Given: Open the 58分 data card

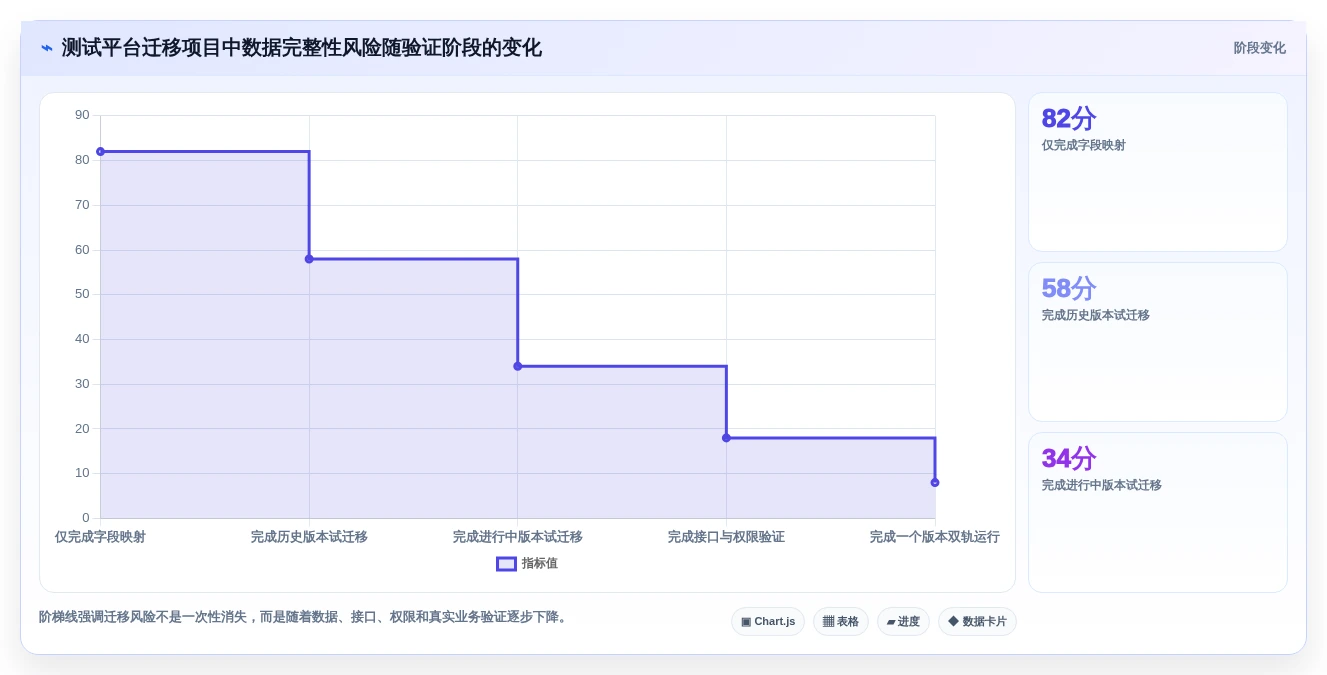Looking at the screenshot, I should tap(1158, 342).
